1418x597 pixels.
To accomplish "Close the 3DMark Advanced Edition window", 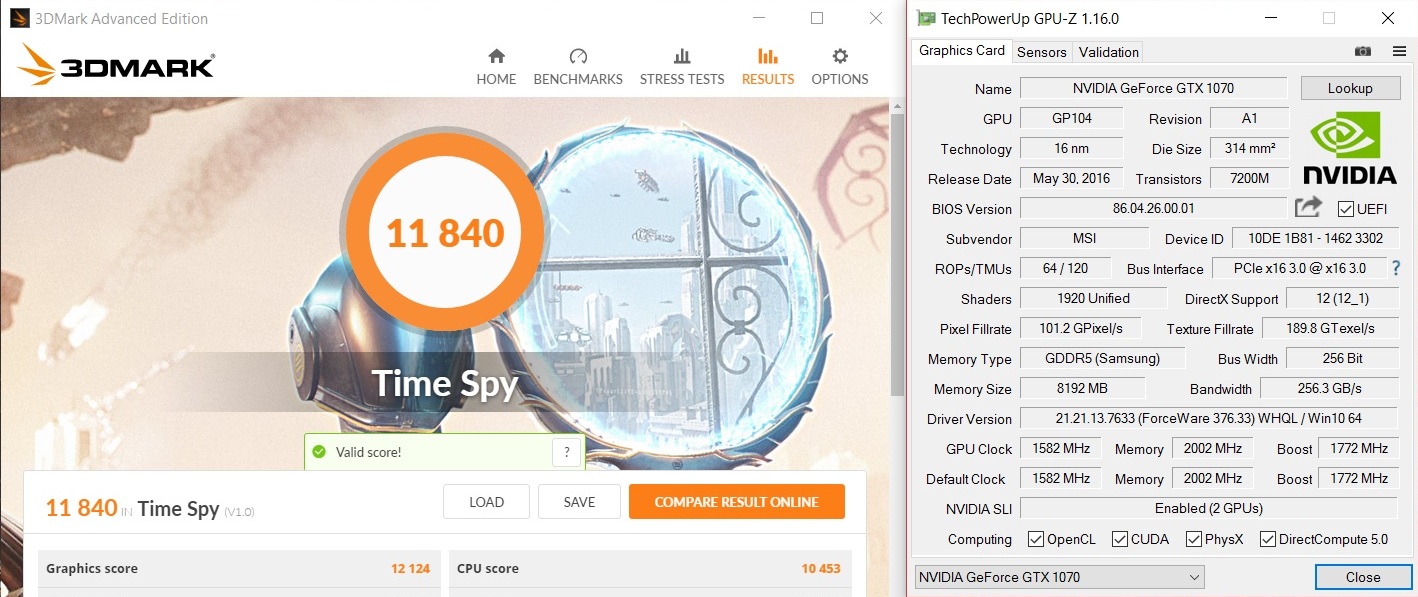I will click(876, 18).
